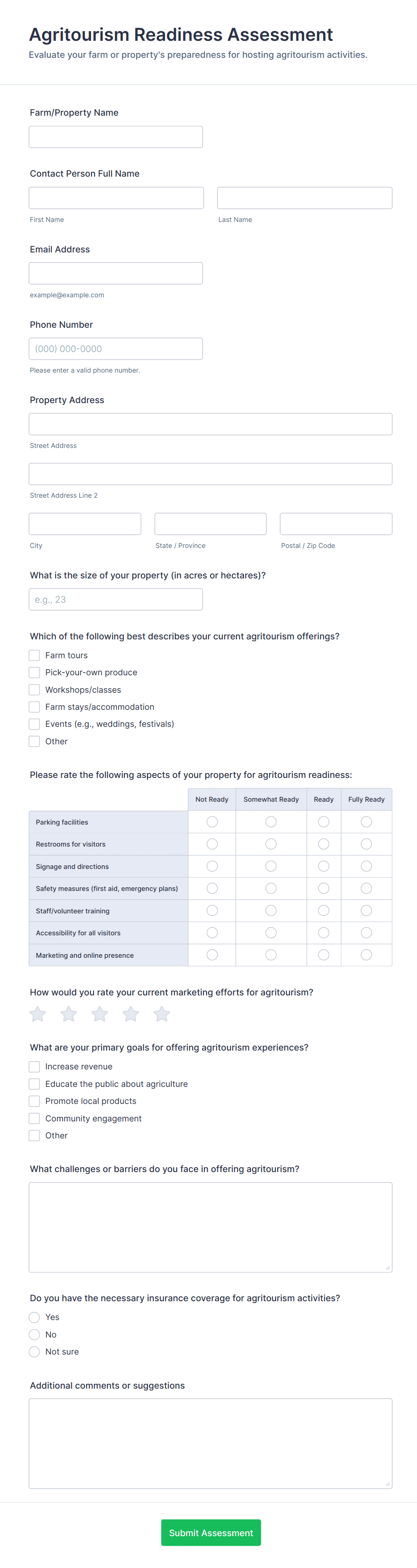417x1568 pixels.
Task: Click the Phone Number input
Action: [x=116, y=349]
